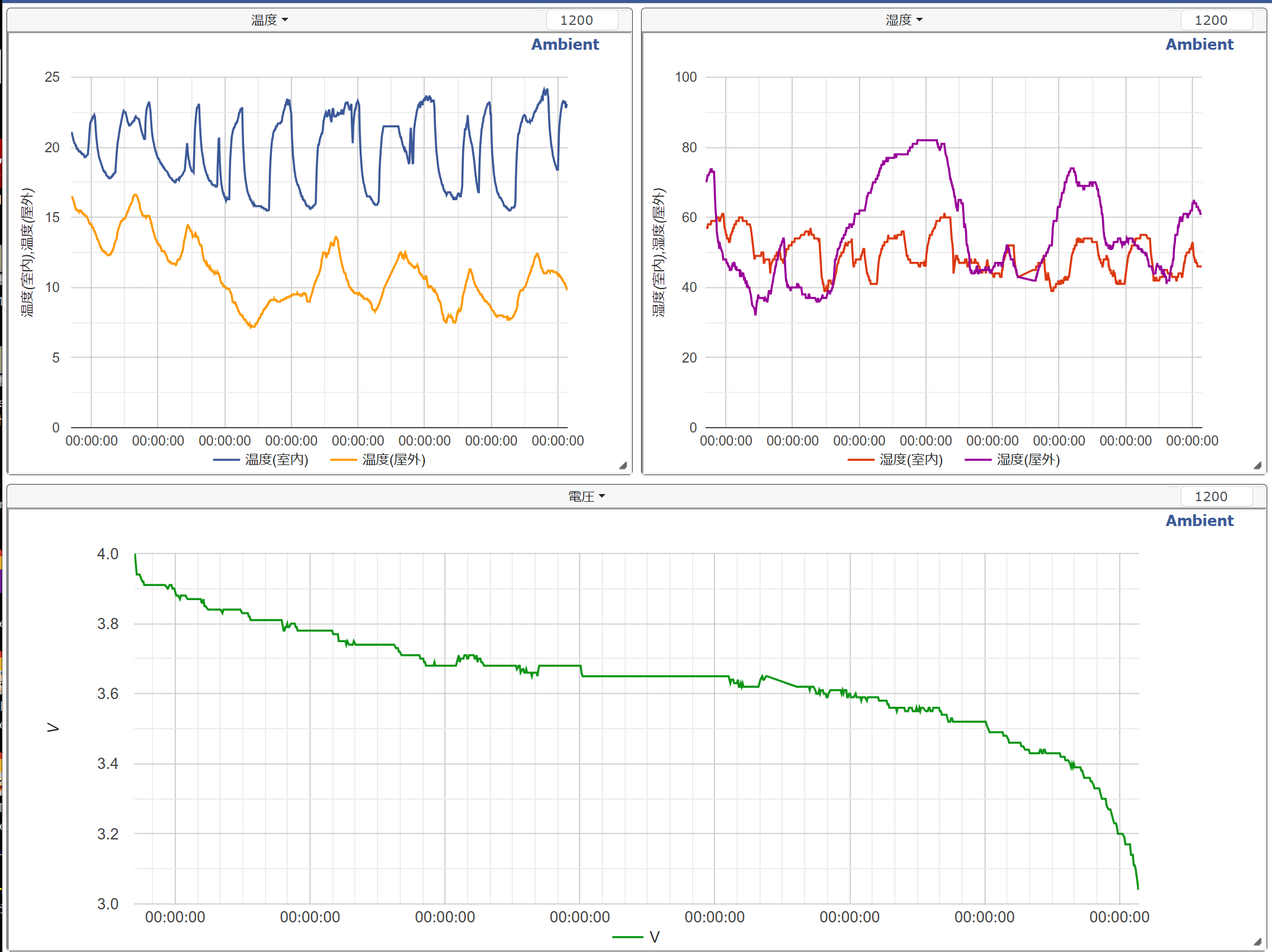This screenshot has height=952, width=1272.
Task: Follow the Ambient link in voltage chart
Action: [1199, 521]
